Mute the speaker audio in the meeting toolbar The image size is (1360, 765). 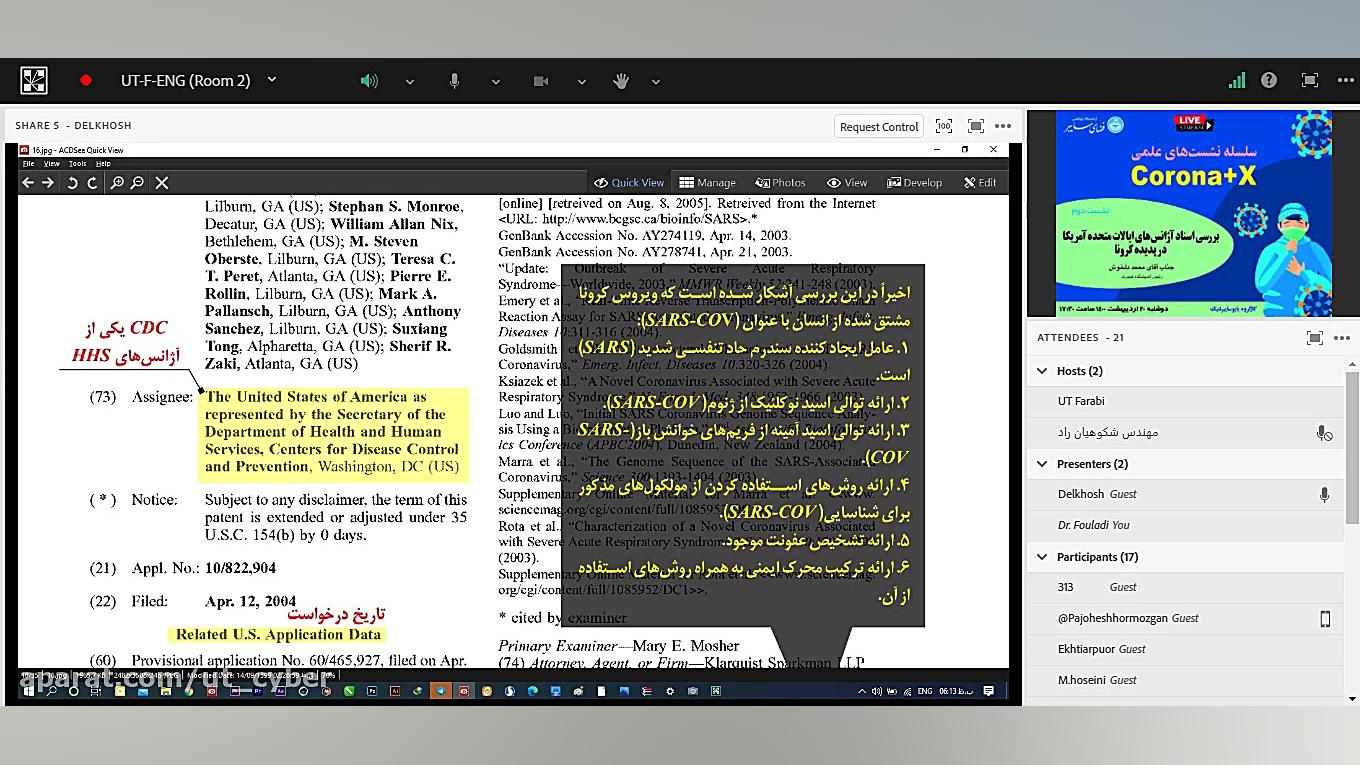click(369, 80)
